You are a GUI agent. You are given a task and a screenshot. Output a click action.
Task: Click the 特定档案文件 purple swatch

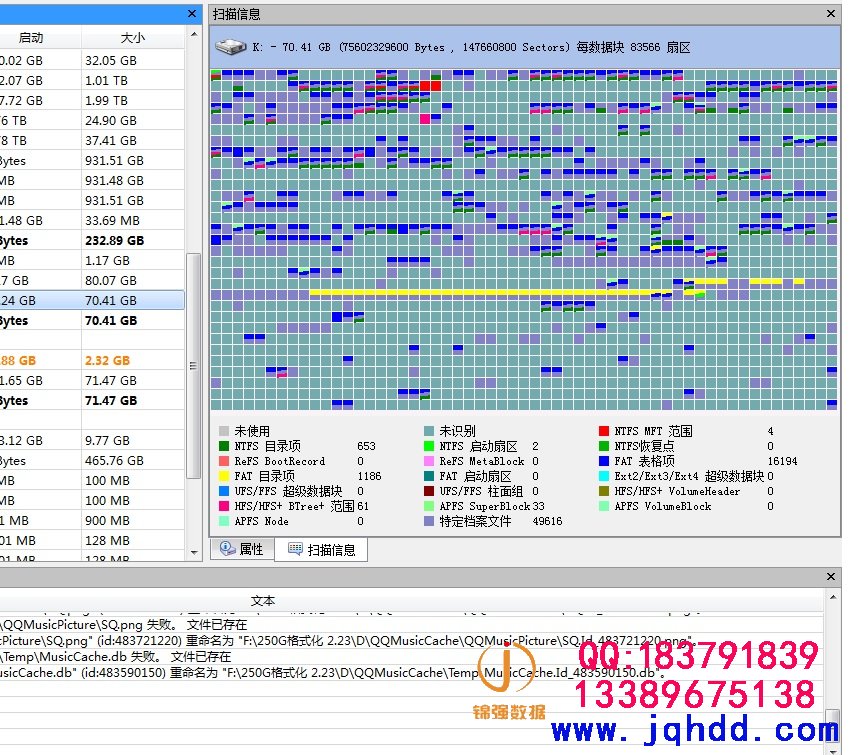[429, 521]
